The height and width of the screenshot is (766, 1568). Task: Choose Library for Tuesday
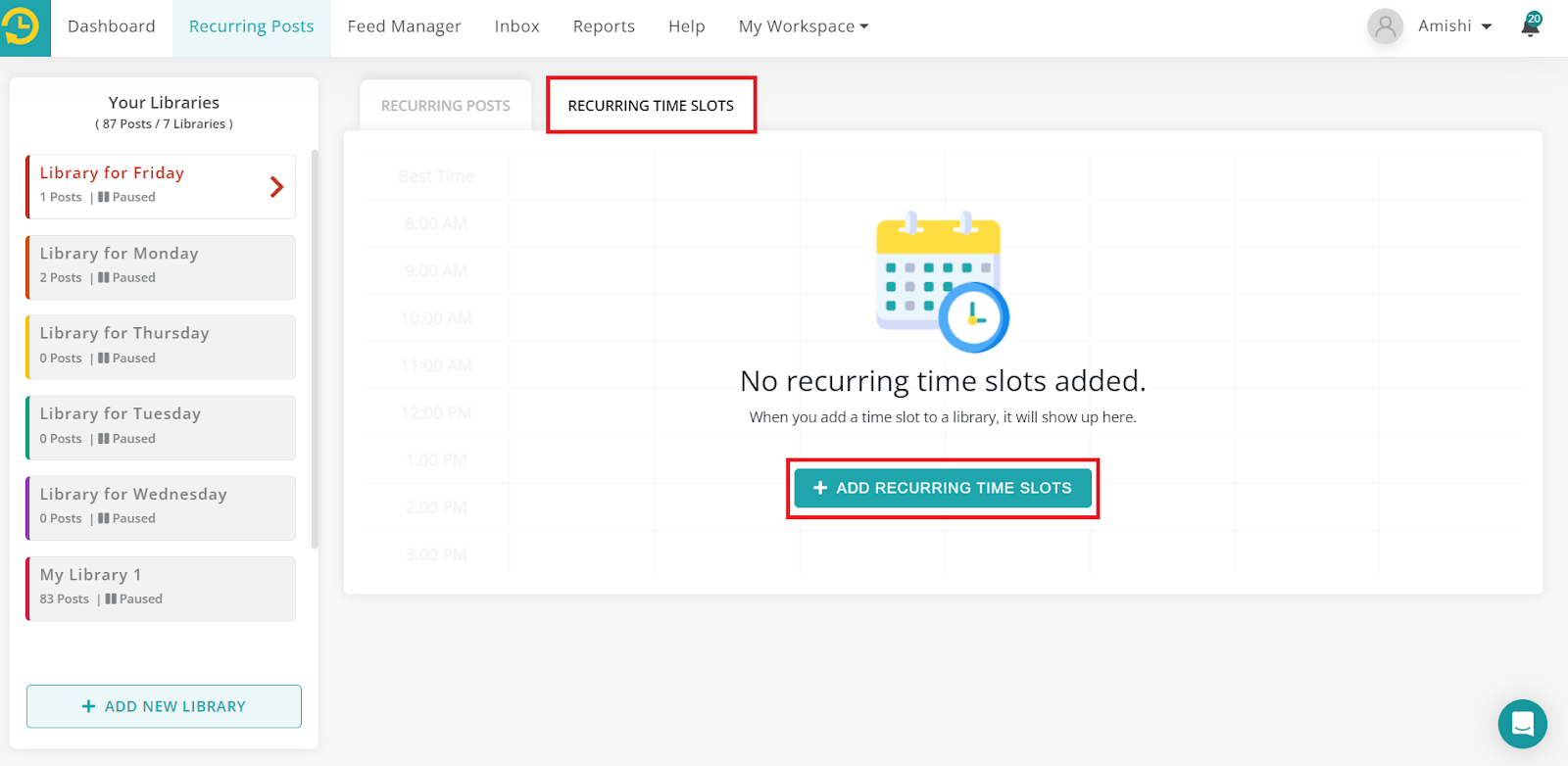[161, 428]
